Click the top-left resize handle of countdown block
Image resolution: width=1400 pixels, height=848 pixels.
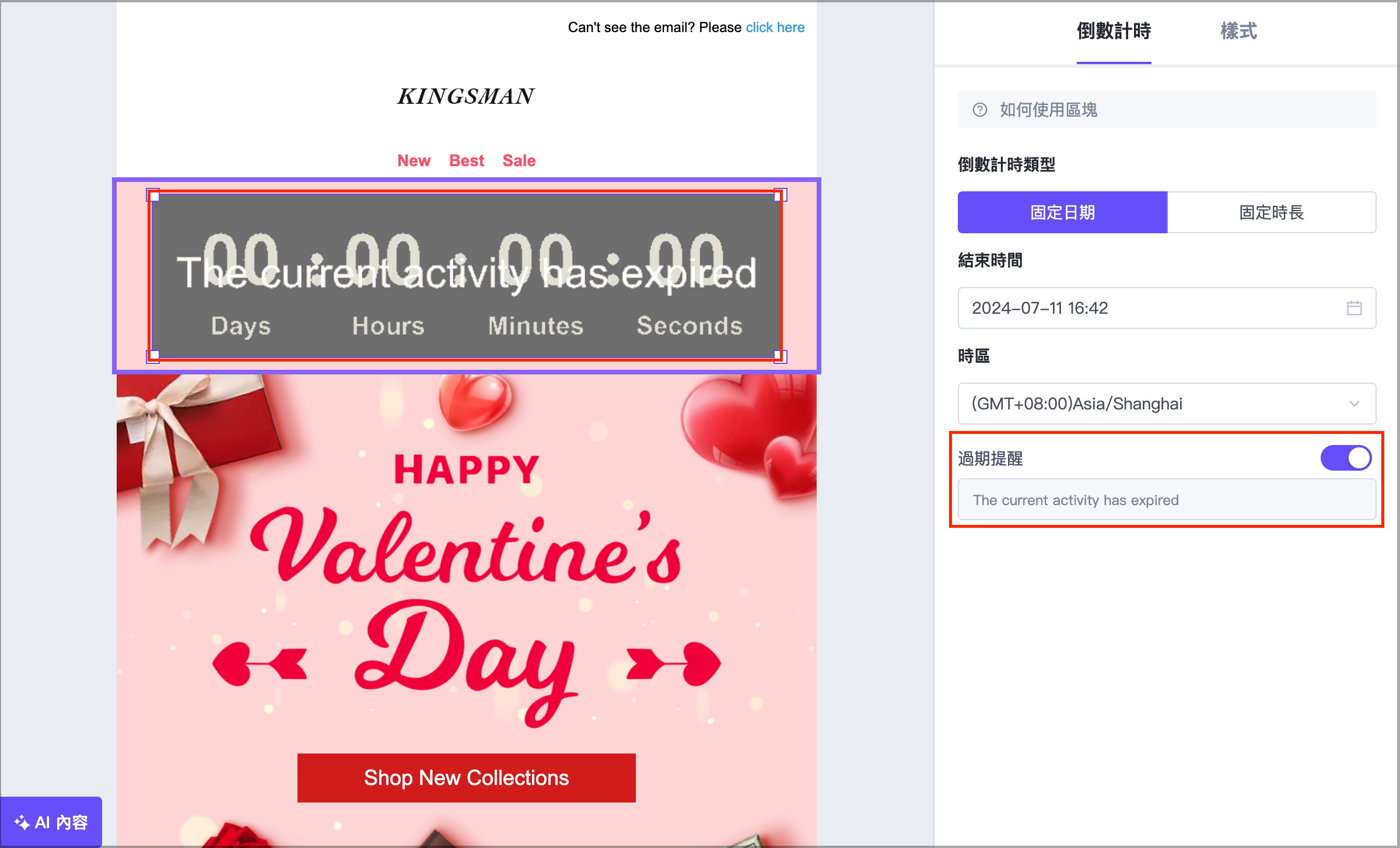(154, 196)
